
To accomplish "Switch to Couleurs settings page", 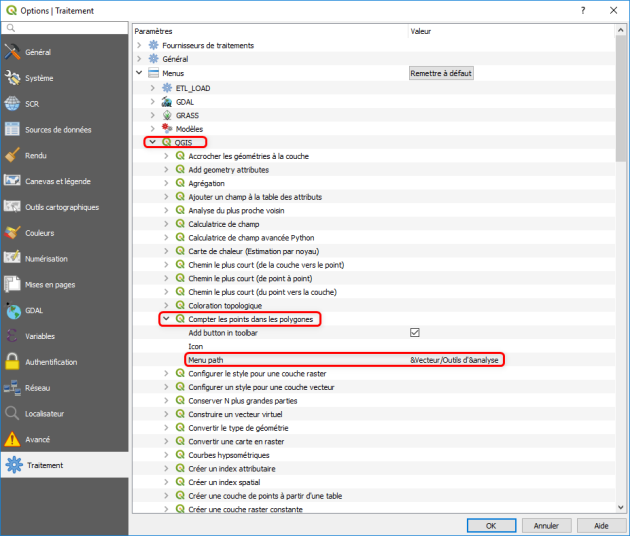I will [64, 233].
